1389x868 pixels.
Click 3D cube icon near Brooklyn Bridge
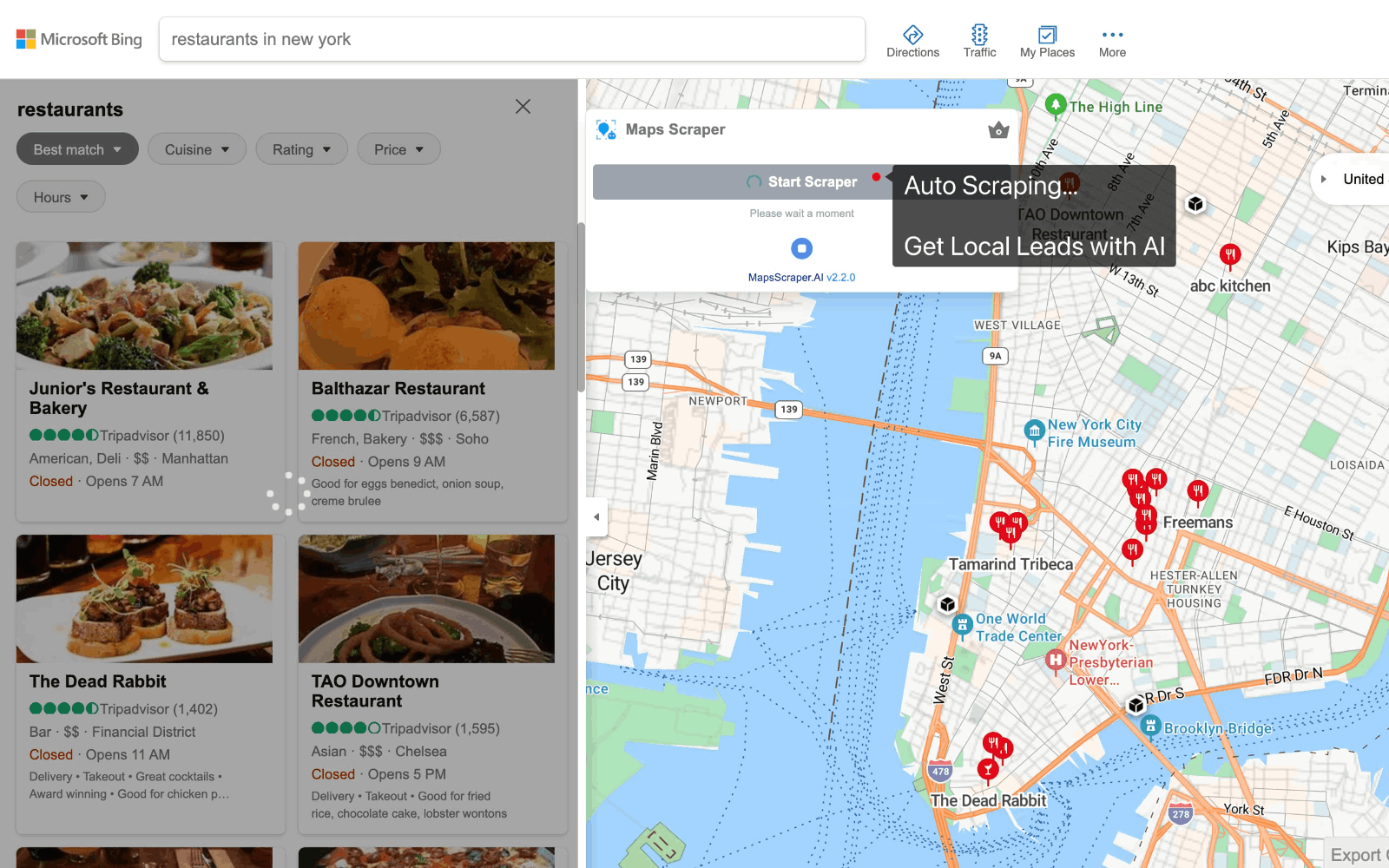[x=1136, y=705]
